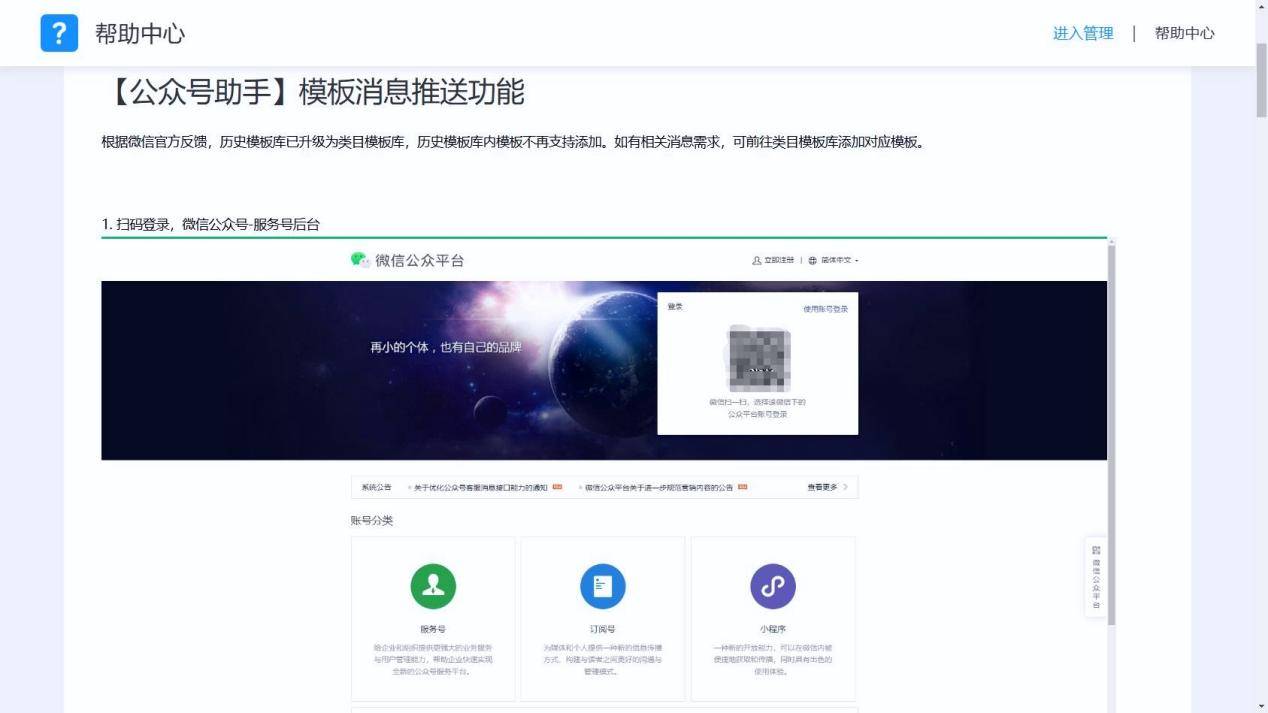The image size is (1268, 713).
Task: Click the blurred QR code image
Action: coord(758,358)
